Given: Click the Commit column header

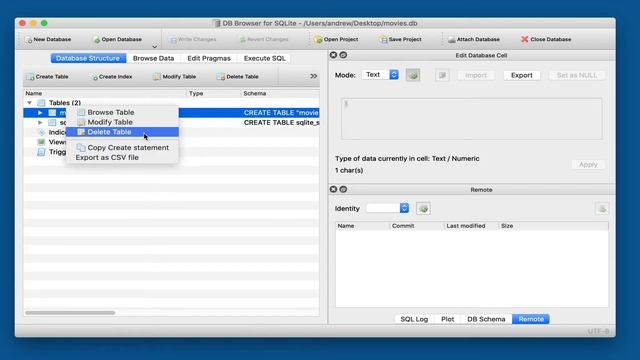Looking at the screenshot, I should click(417, 226).
